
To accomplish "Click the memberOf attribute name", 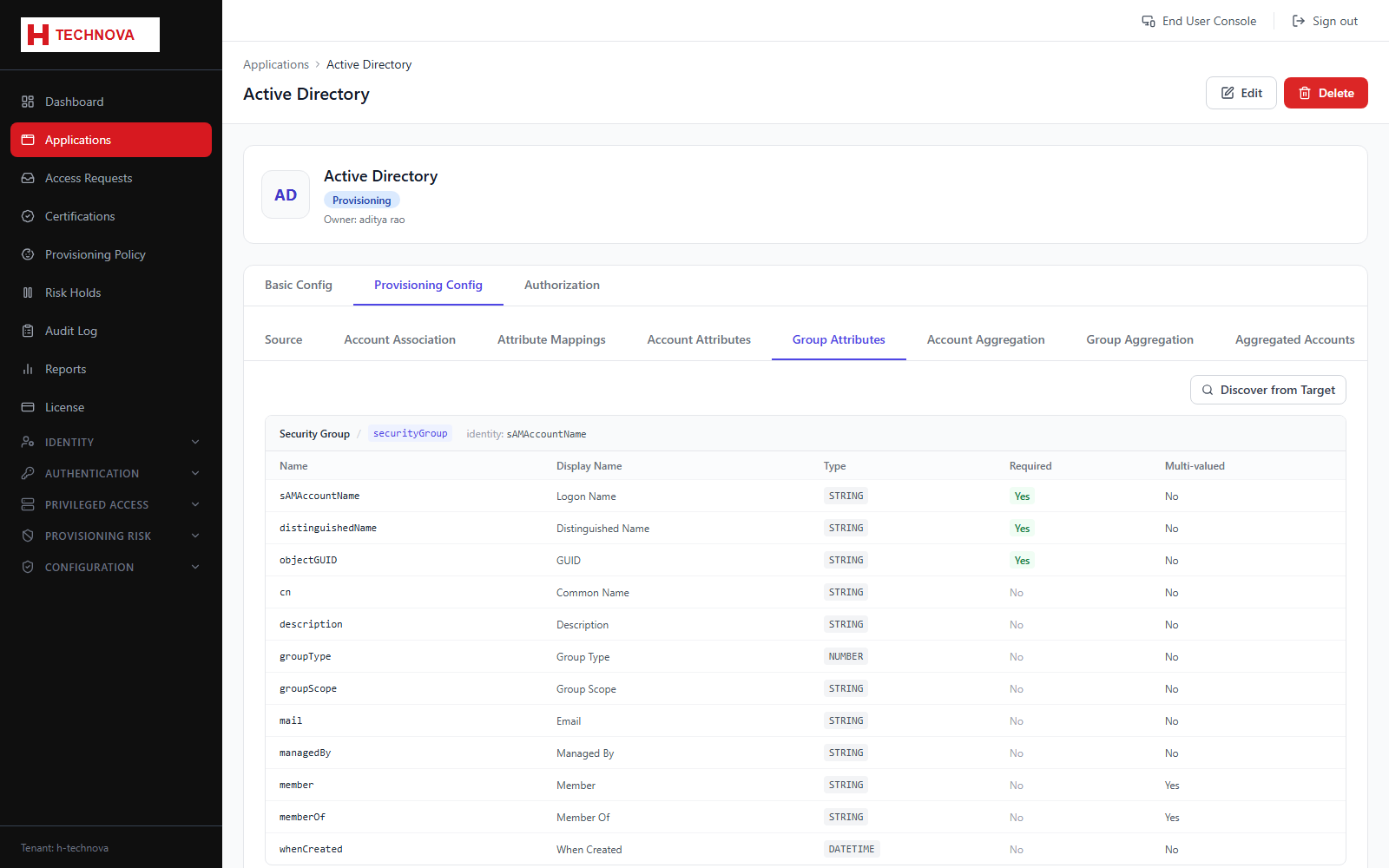I will [x=302, y=818].
